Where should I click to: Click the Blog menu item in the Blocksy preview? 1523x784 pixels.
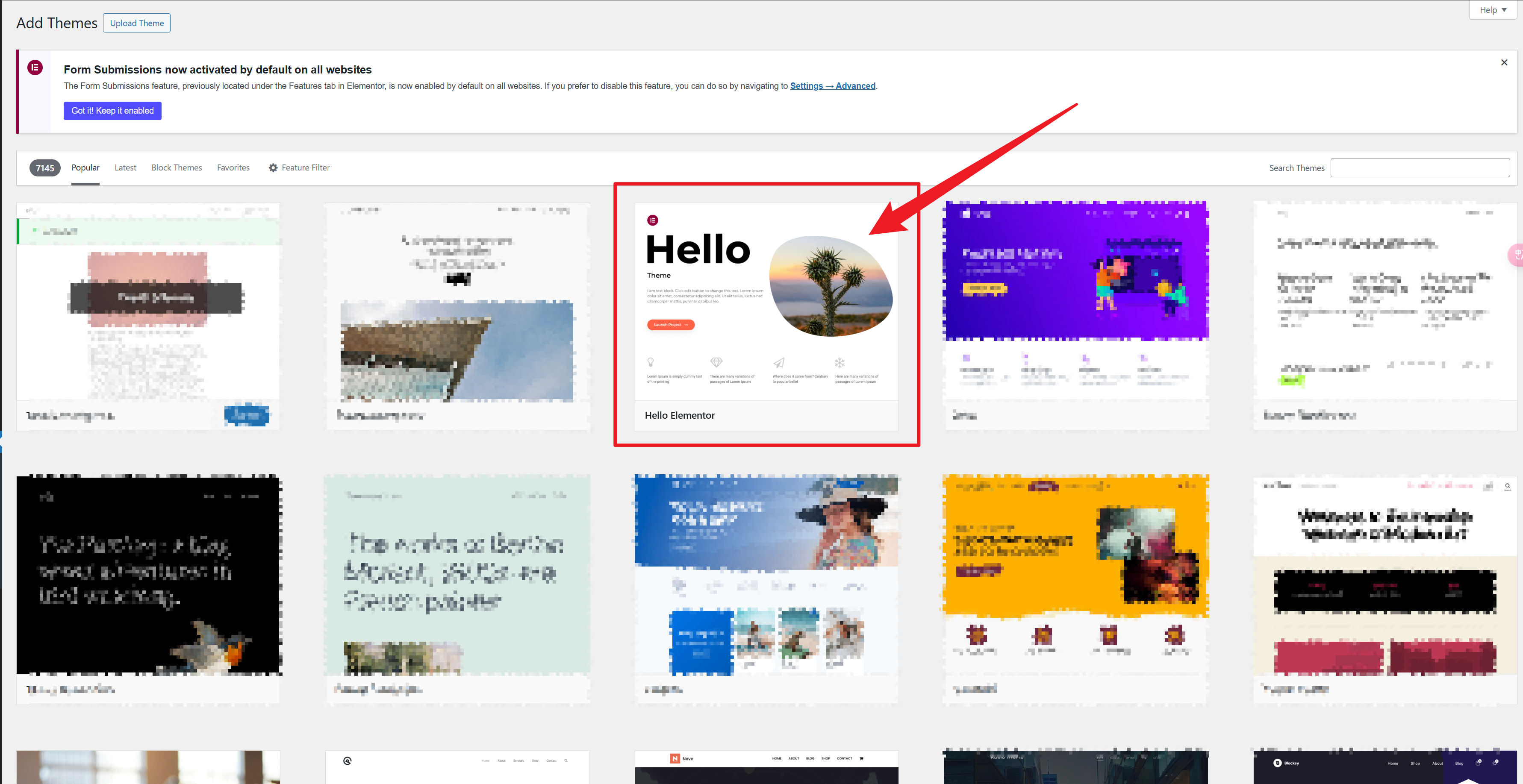1459,763
